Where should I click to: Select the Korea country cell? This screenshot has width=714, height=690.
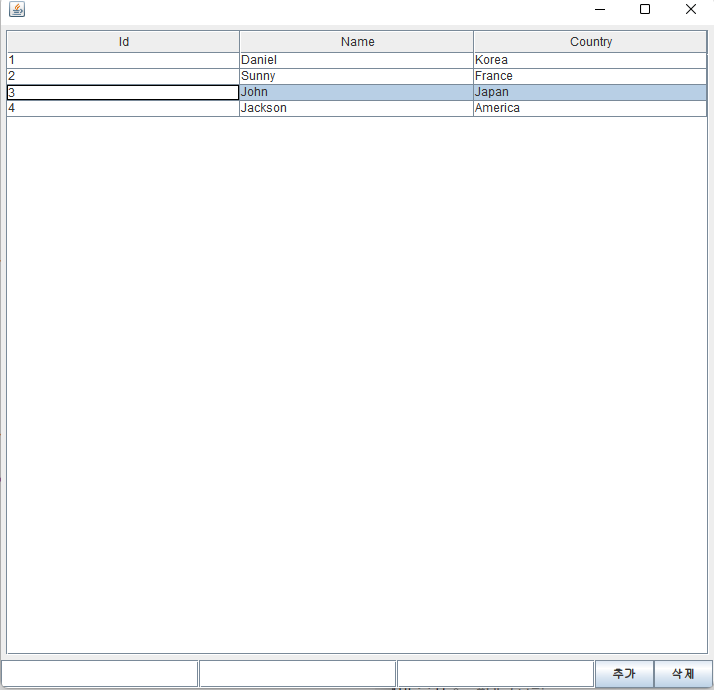coord(590,60)
